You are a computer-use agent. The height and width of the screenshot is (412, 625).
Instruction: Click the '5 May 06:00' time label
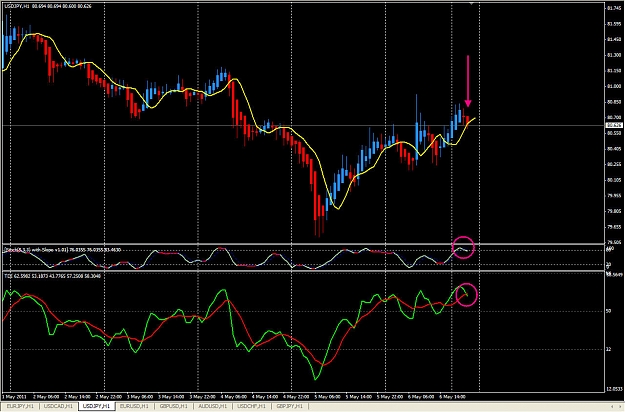pyautogui.click(x=328, y=397)
